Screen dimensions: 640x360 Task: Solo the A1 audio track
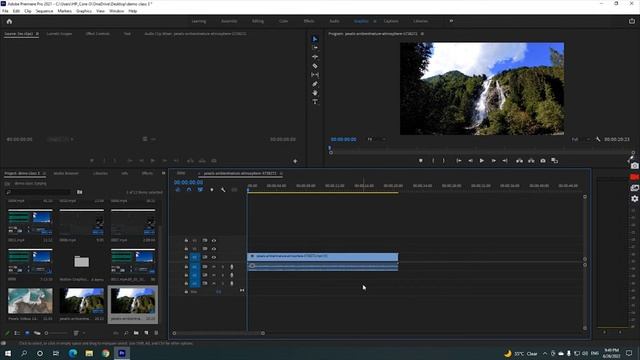pos(223,267)
